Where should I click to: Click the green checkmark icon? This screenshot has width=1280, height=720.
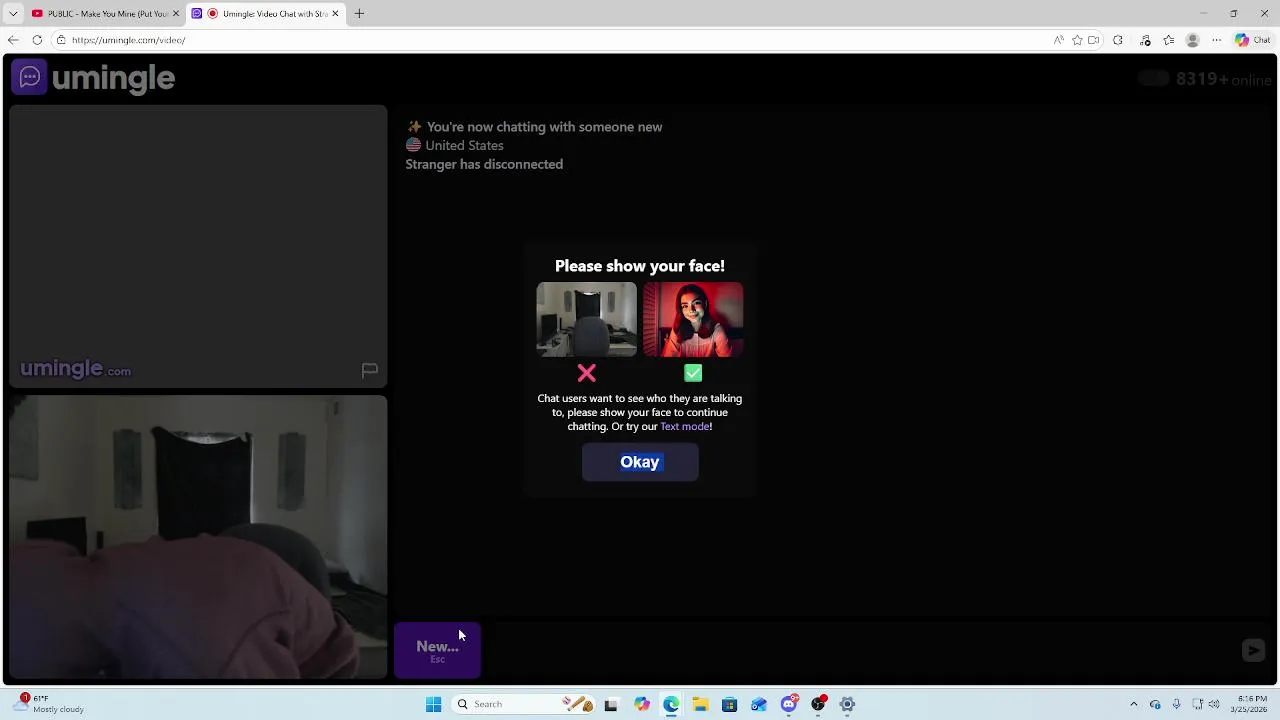[x=693, y=373]
